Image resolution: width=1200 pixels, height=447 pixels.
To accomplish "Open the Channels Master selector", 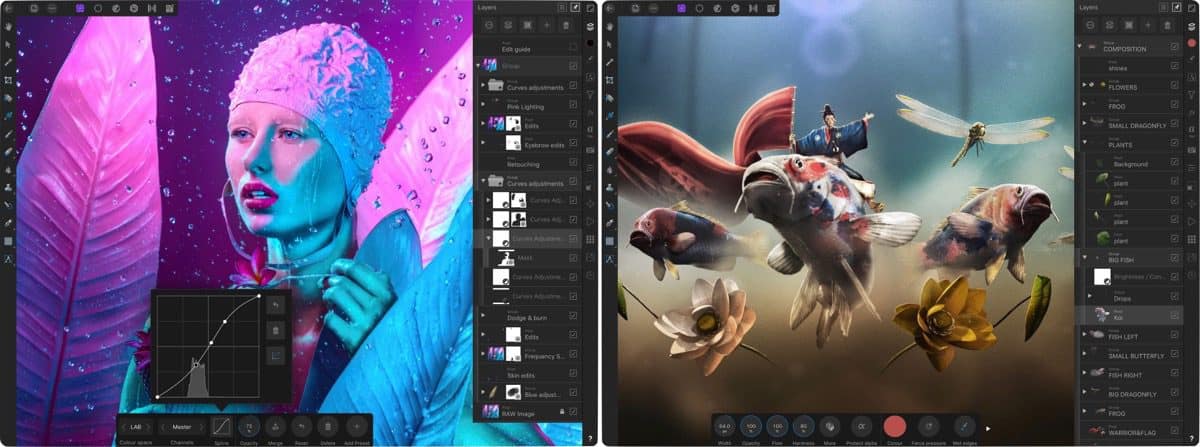I will [x=182, y=426].
